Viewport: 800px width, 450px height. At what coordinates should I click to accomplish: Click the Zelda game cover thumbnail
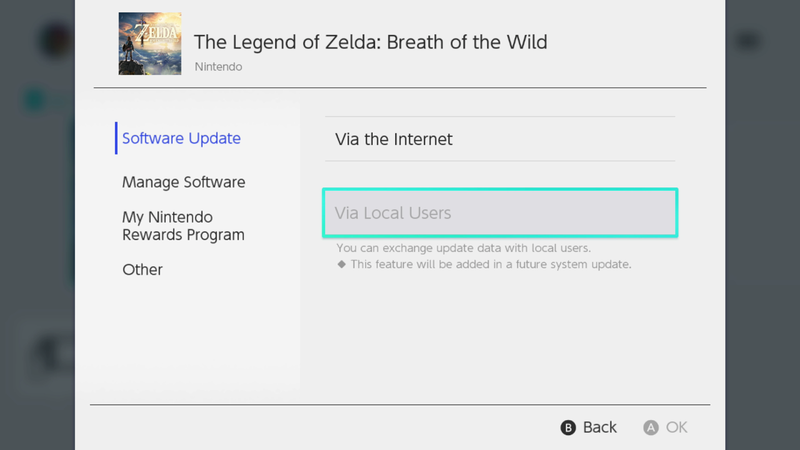tap(150, 44)
